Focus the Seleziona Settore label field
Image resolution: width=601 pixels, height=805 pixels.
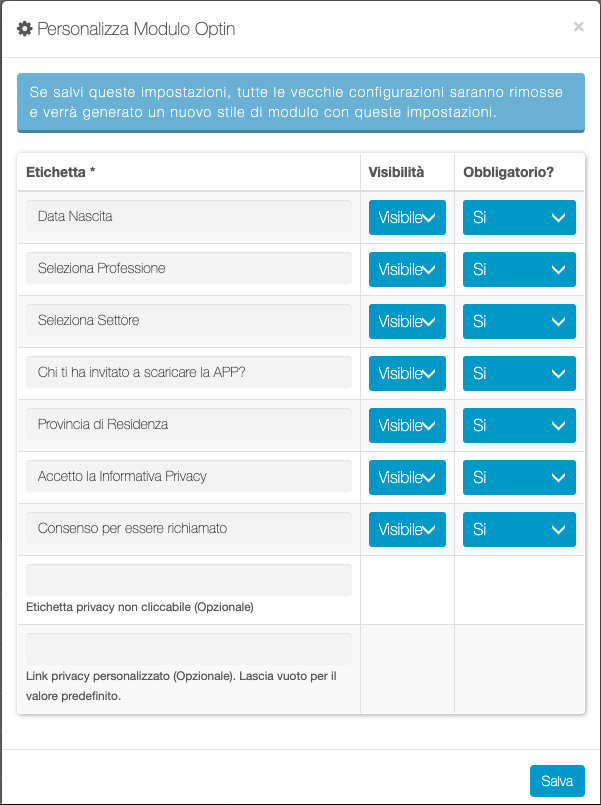point(189,320)
